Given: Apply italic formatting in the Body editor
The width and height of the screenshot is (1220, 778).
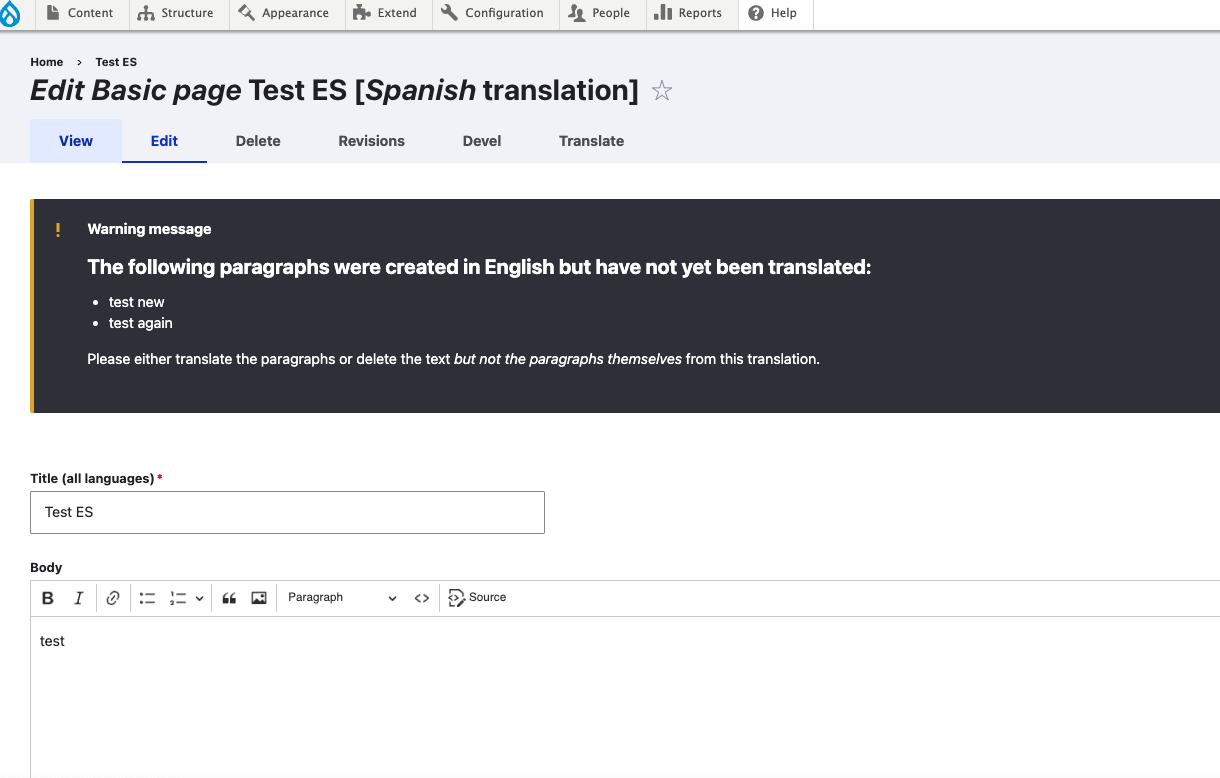Looking at the screenshot, I should pyautogui.click(x=78, y=597).
